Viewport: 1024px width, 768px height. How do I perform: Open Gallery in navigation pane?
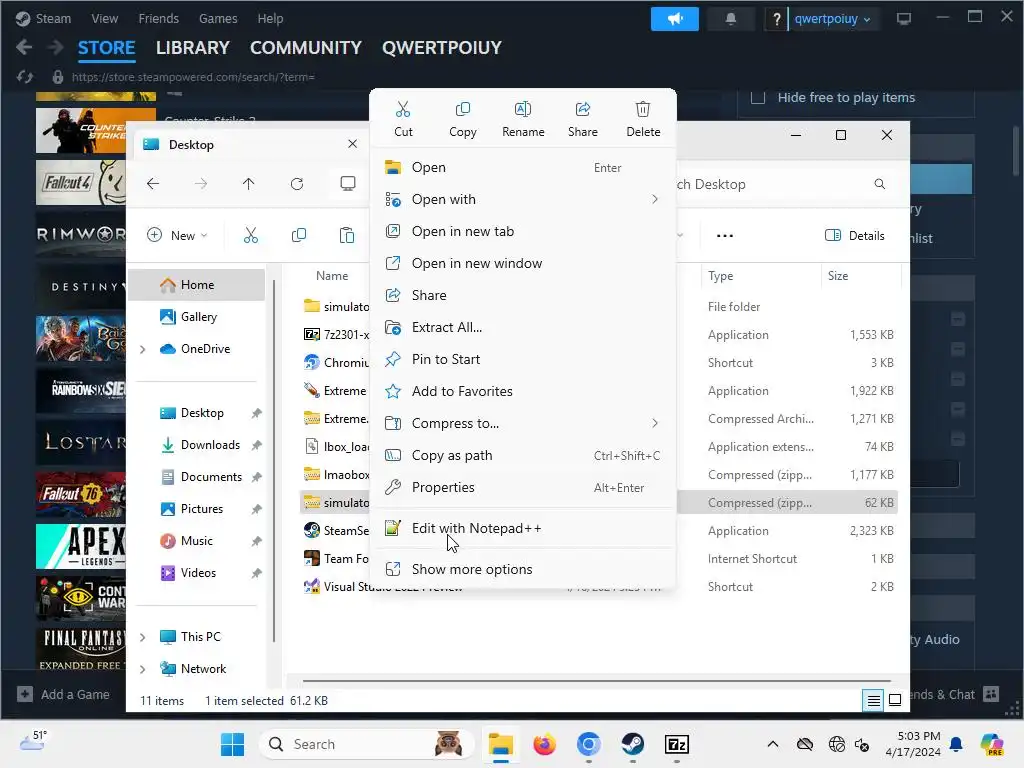(x=198, y=317)
